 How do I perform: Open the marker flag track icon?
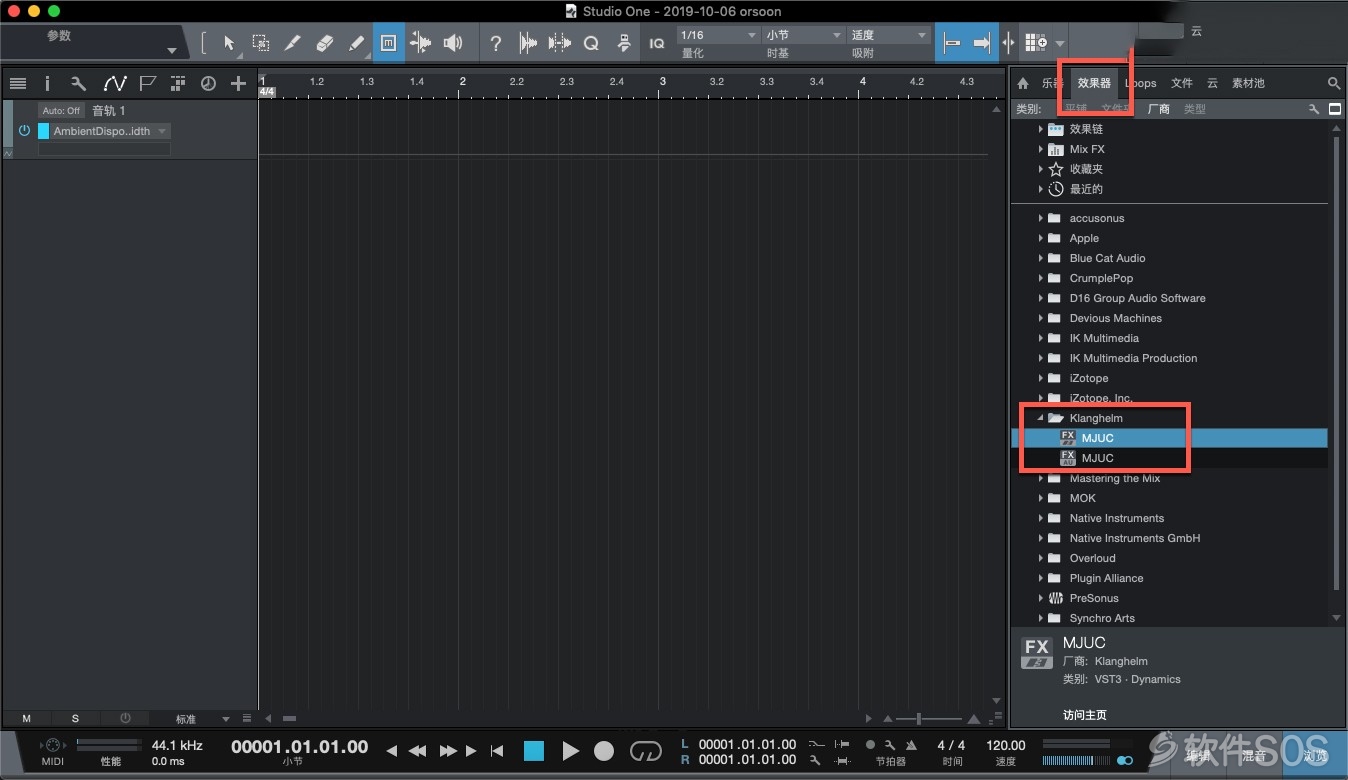click(x=147, y=83)
